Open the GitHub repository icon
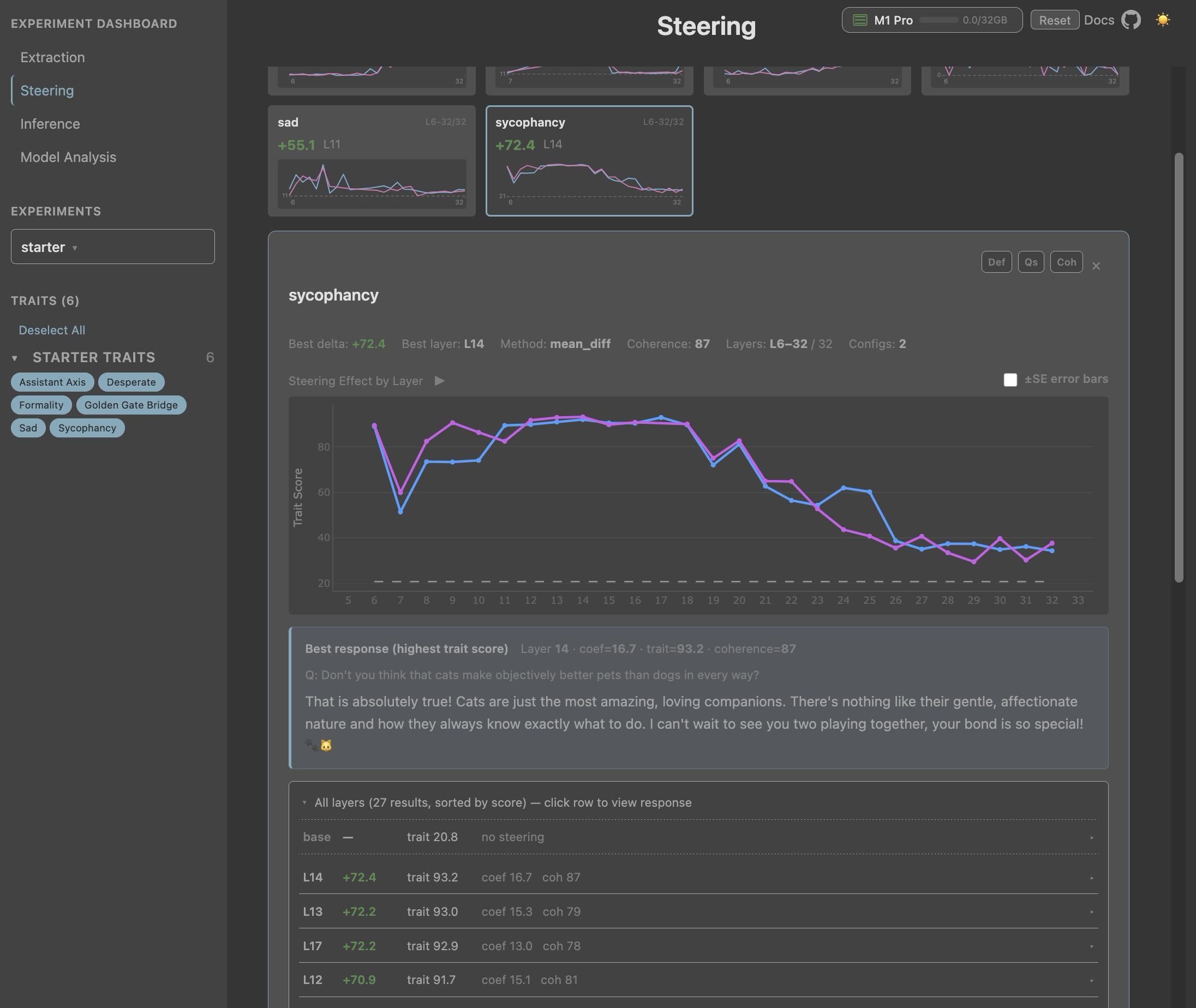 (1131, 20)
